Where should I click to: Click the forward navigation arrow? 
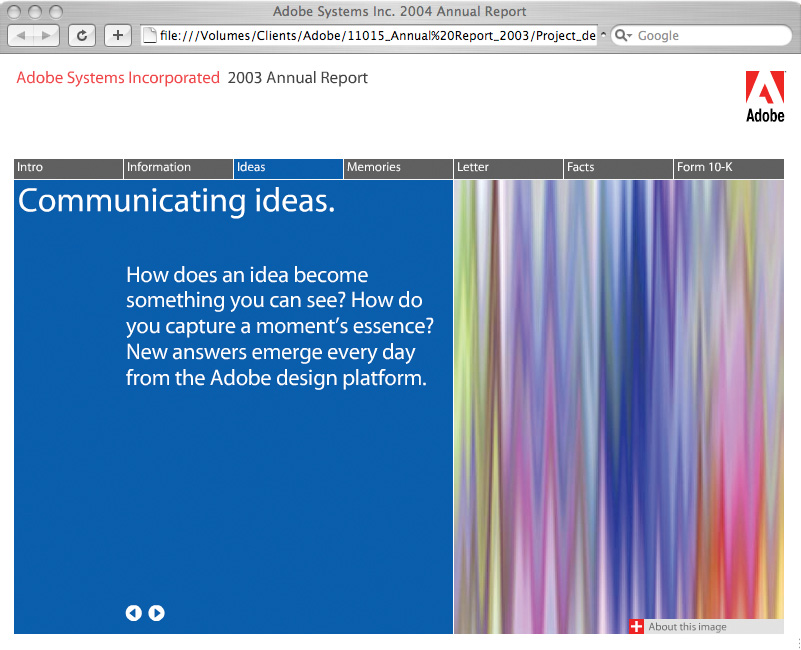(x=46, y=35)
